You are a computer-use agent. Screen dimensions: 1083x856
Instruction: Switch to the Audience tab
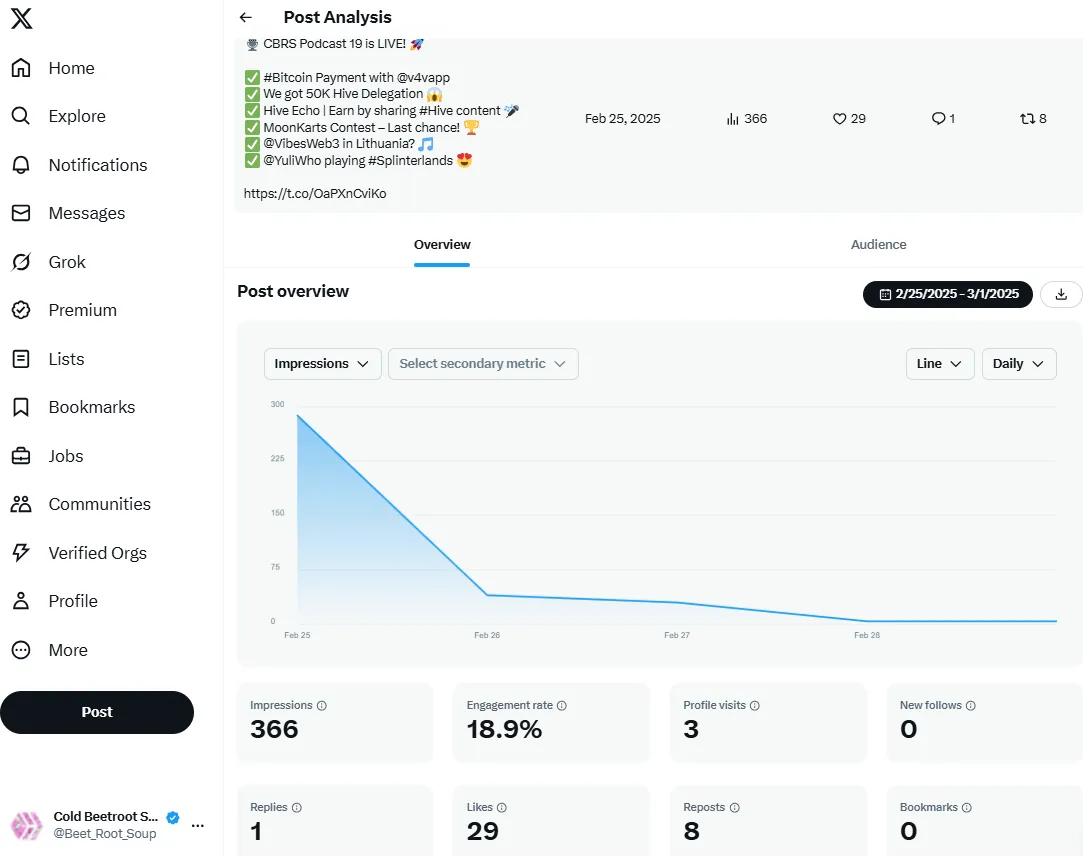878,245
